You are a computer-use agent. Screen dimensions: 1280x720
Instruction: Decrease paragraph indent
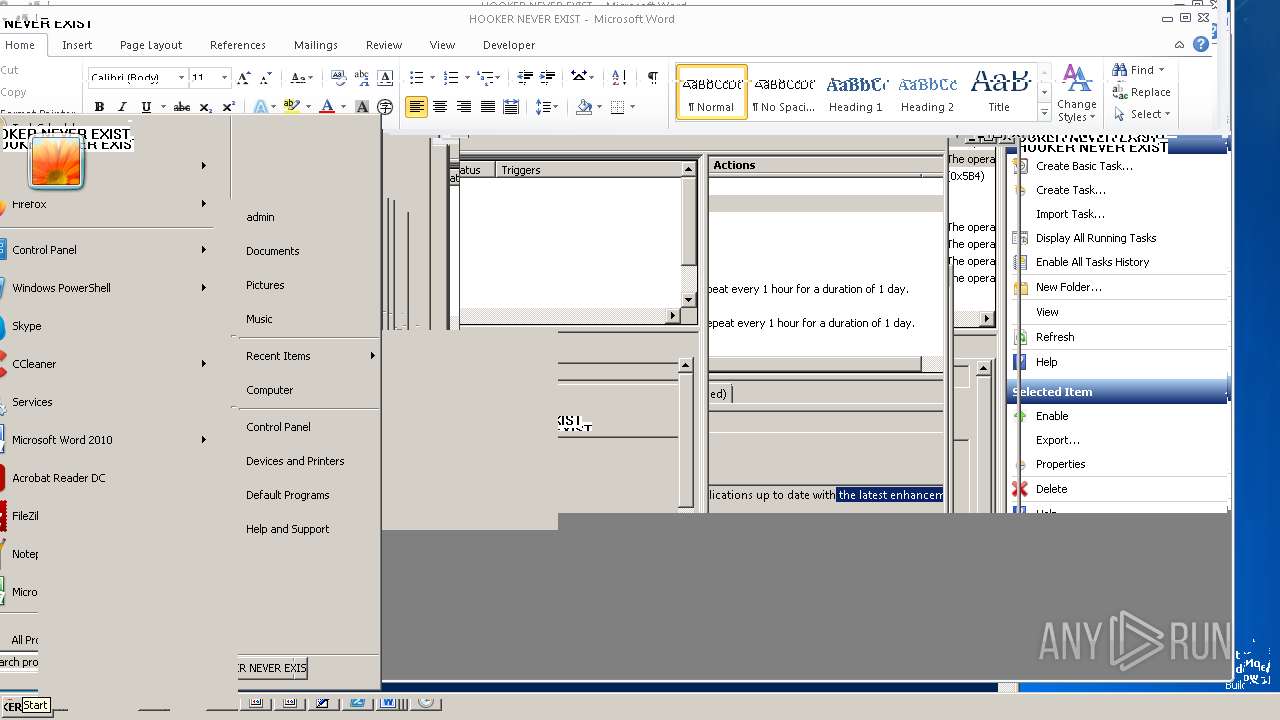click(x=525, y=77)
